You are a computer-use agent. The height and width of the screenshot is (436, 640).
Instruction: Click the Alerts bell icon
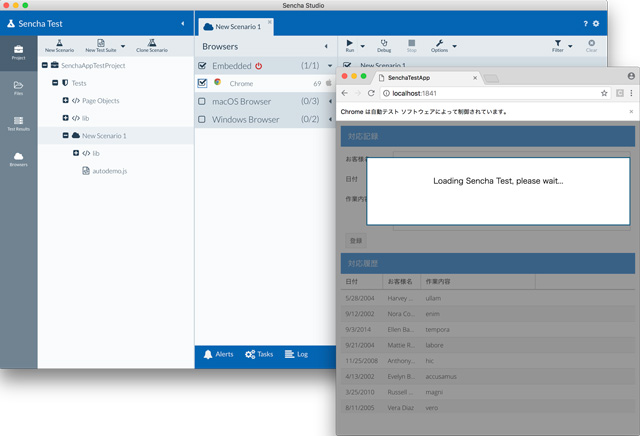pyautogui.click(x=208, y=354)
